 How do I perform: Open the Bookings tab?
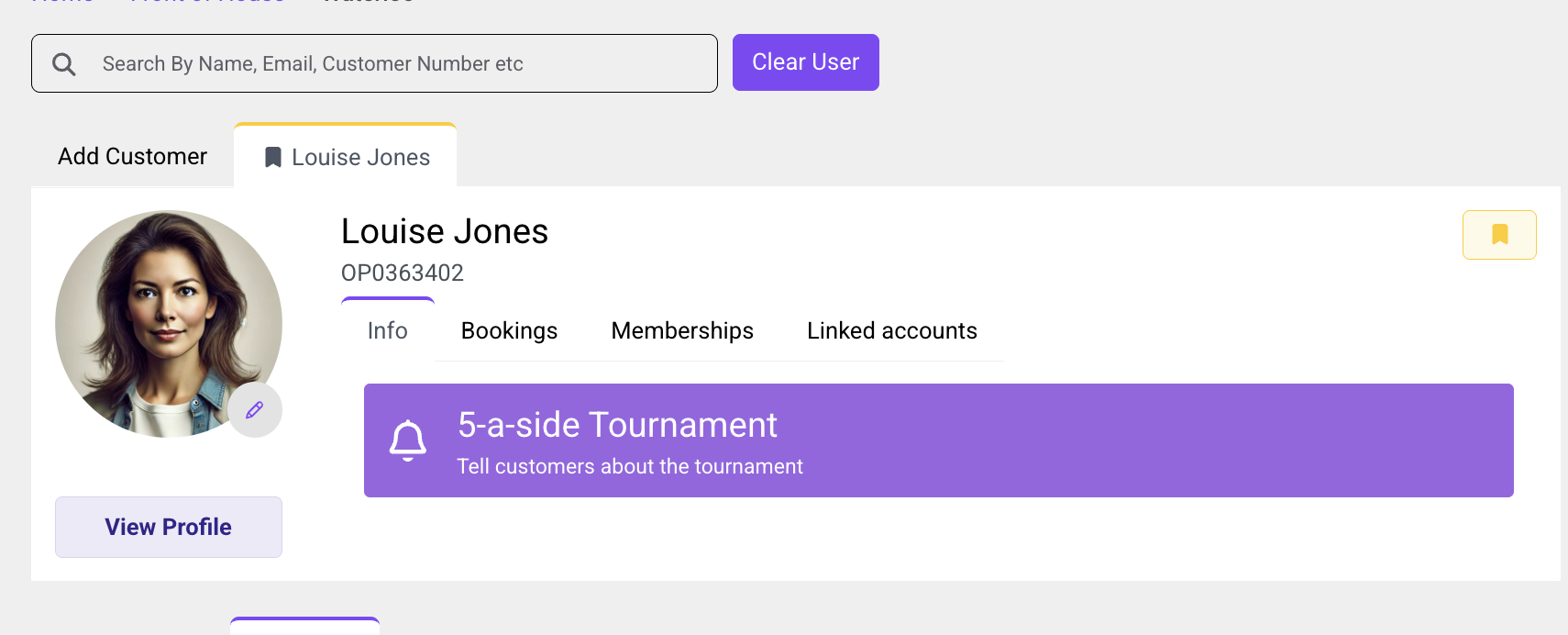click(x=510, y=331)
